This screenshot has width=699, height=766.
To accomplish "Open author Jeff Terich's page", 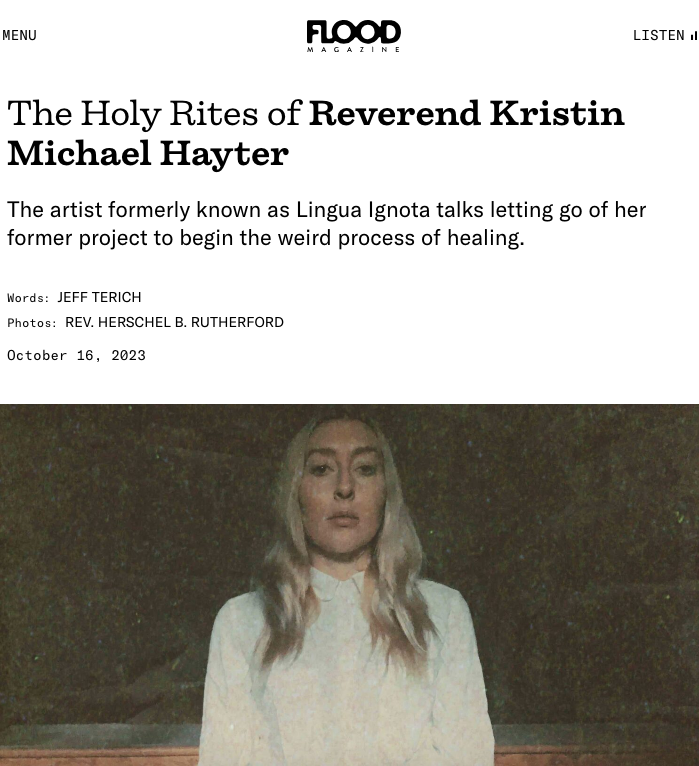I will [x=99, y=297].
